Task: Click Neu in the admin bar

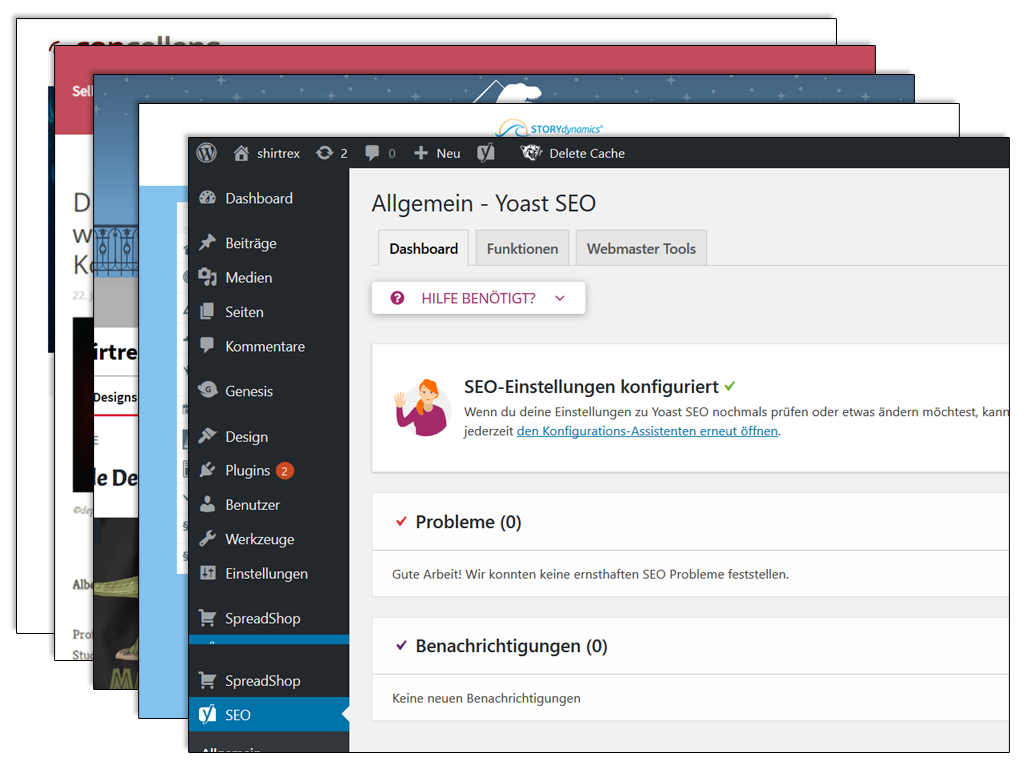Action: (x=448, y=153)
